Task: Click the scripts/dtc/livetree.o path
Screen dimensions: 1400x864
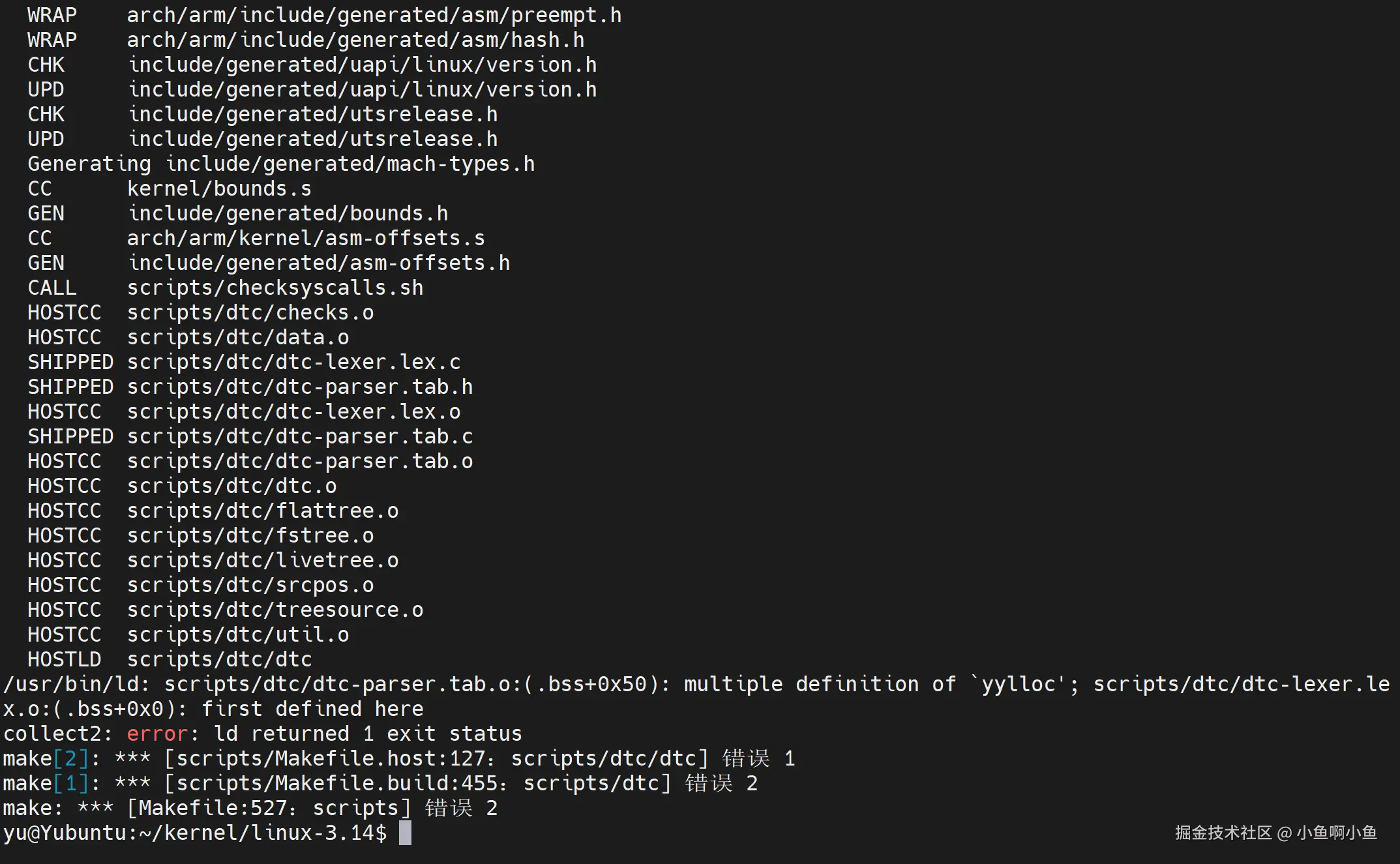Action: pos(262,560)
